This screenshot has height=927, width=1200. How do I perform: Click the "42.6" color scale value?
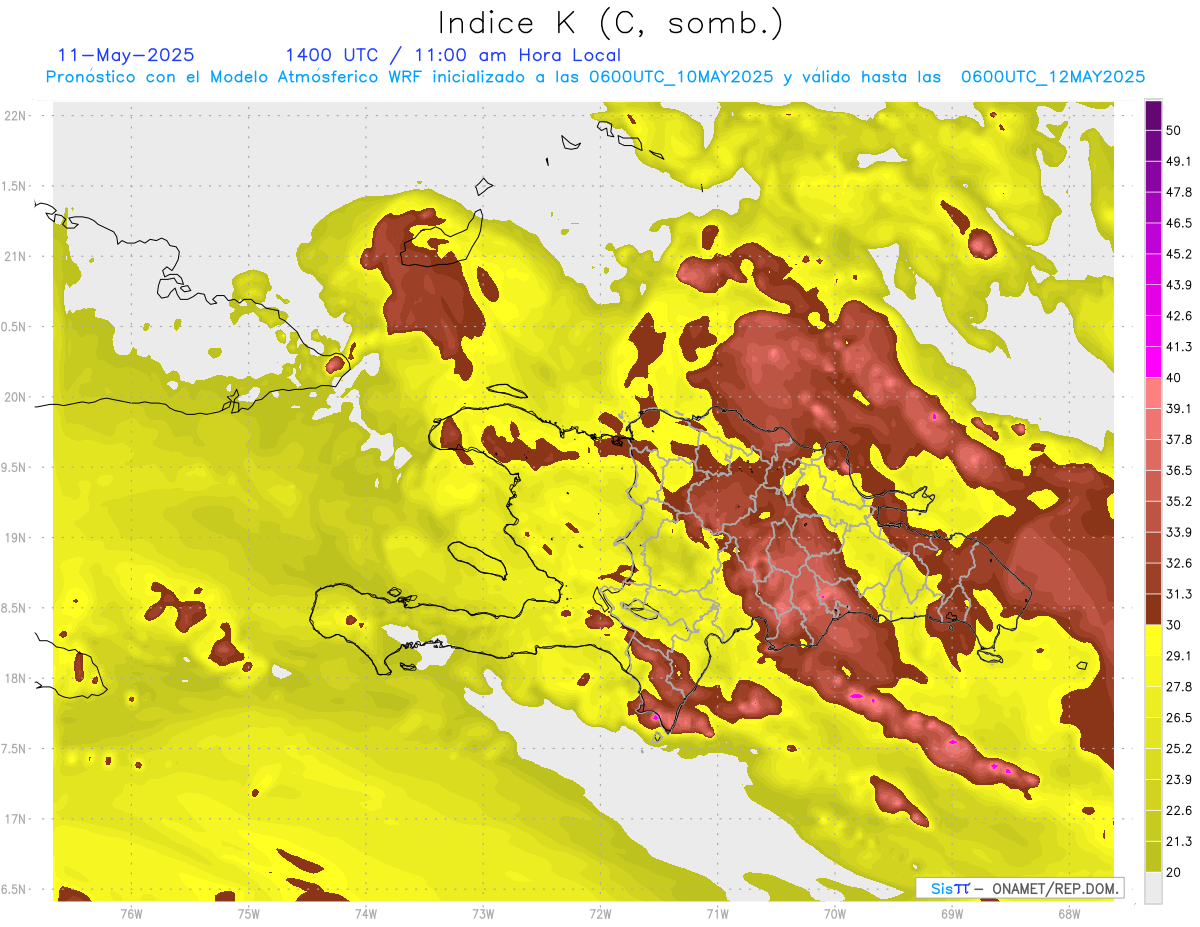[1178, 316]
